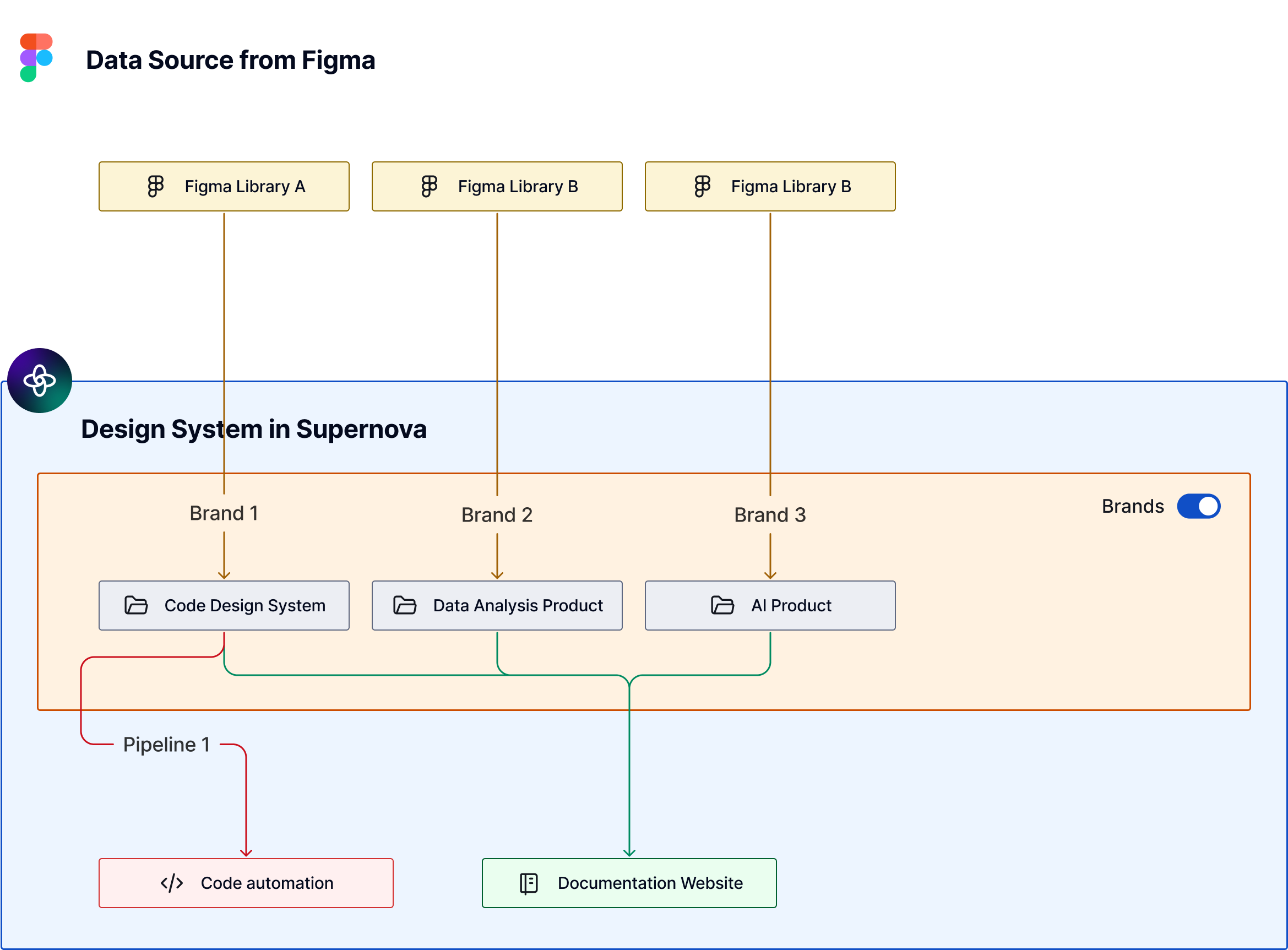Click the Figma icon in the middle library box

click(429, 186)
